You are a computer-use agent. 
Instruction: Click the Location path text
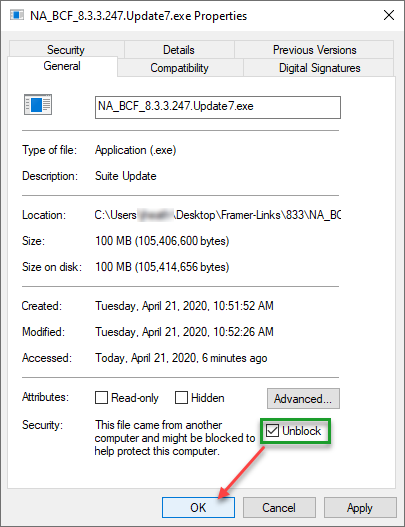click(x=217, y=215)
